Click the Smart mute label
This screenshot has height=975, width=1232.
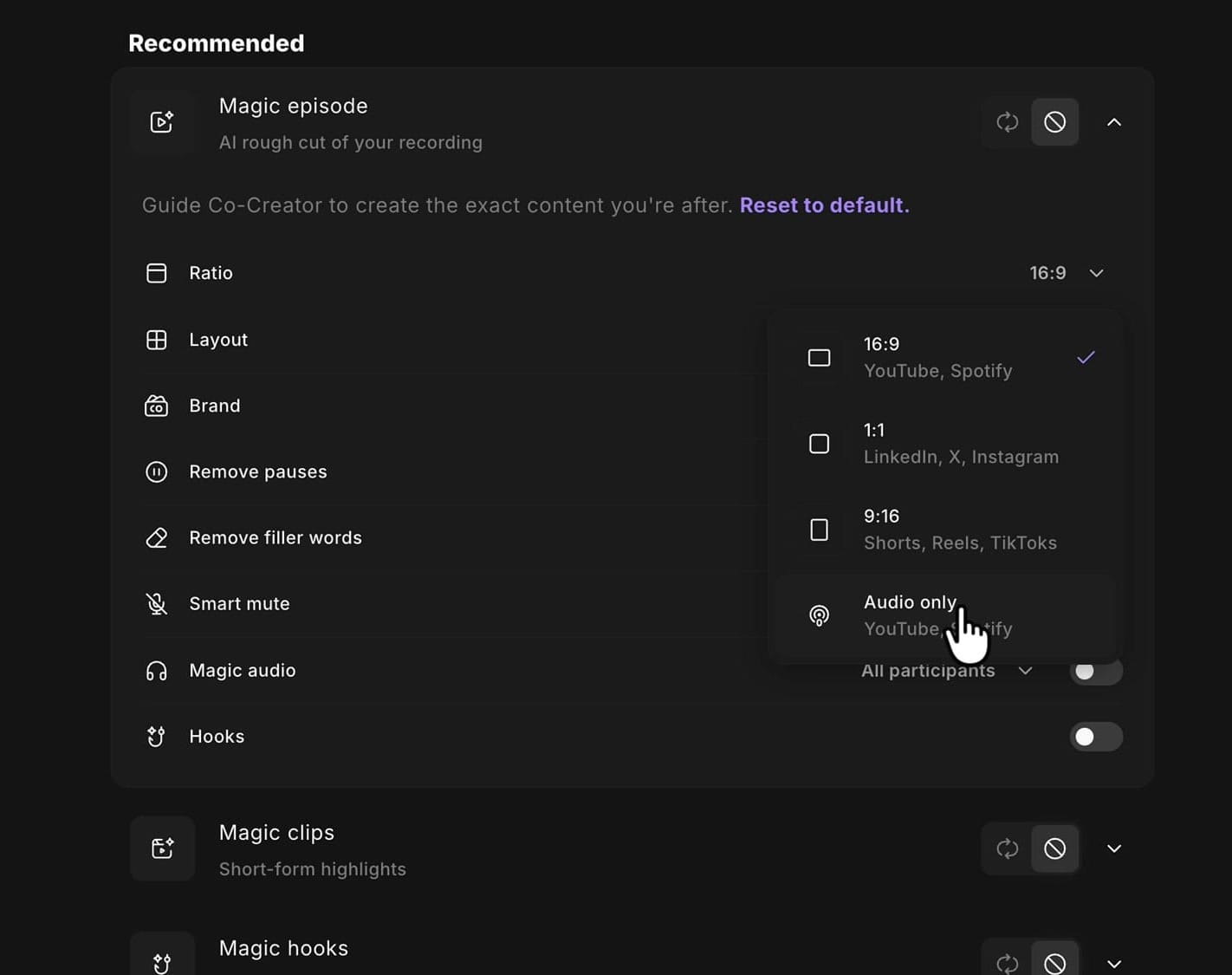point(239,604)
